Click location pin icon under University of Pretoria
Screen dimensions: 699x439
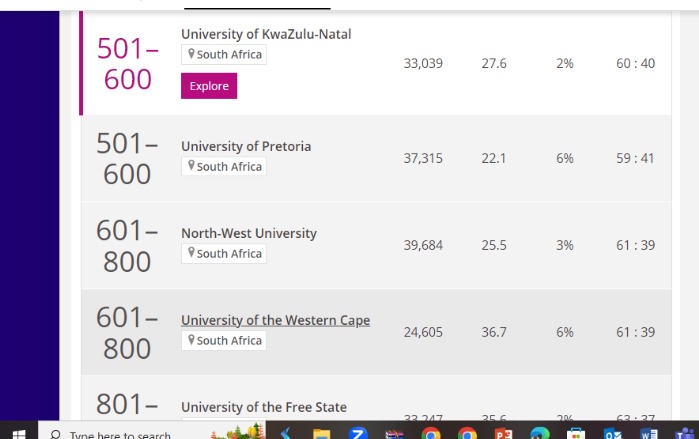tap(191, 167)
